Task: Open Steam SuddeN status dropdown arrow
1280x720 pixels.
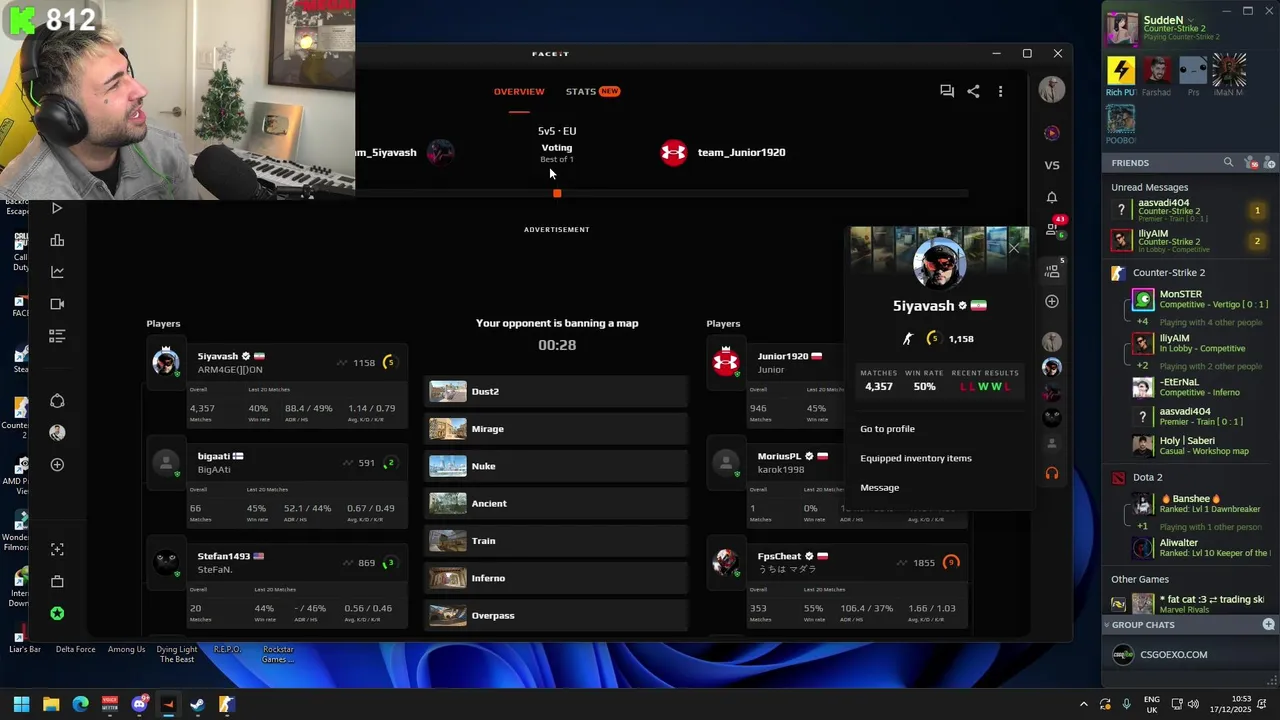Action: [x=1192, y=20]
